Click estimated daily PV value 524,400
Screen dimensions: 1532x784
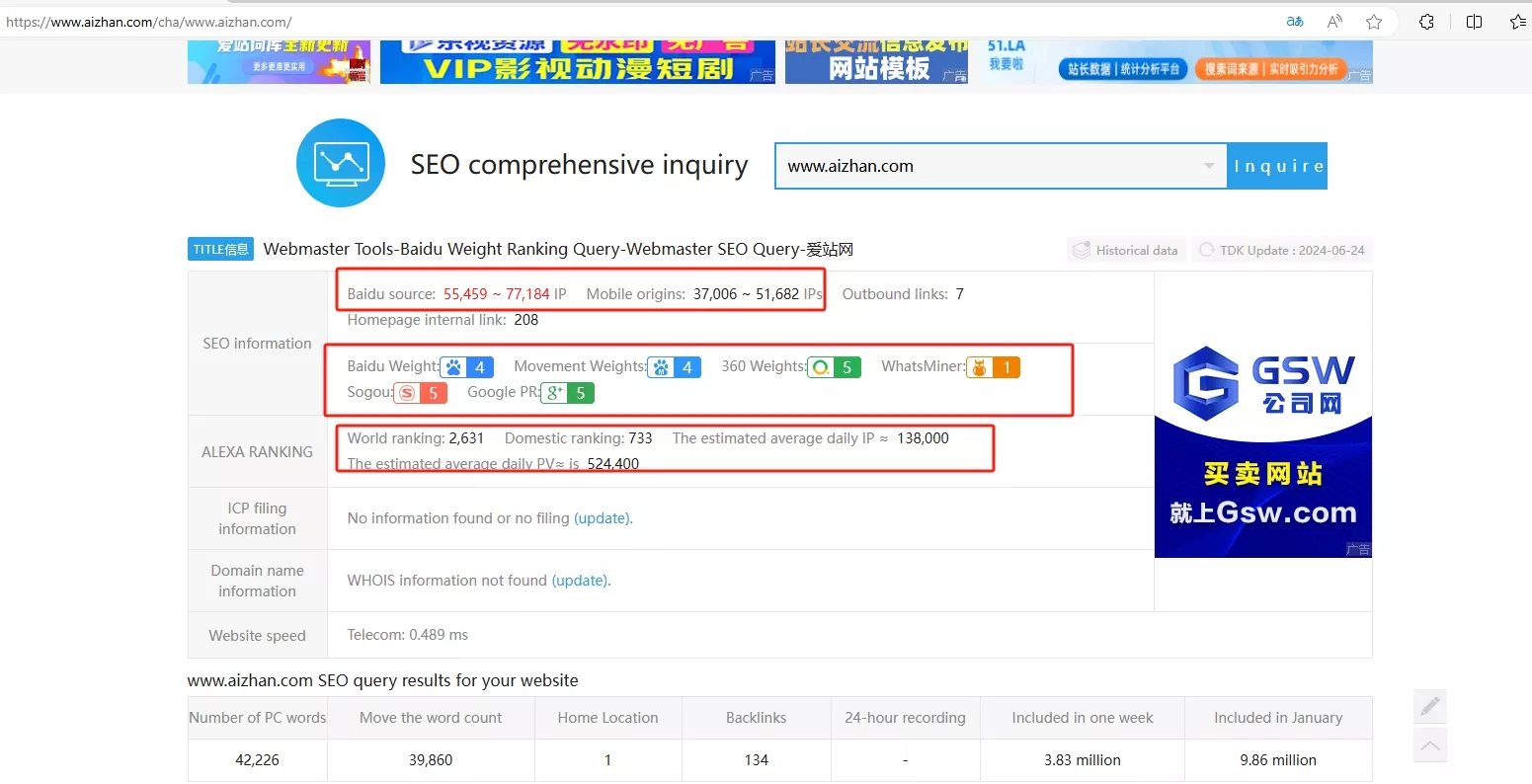click(x=613, y=464)
